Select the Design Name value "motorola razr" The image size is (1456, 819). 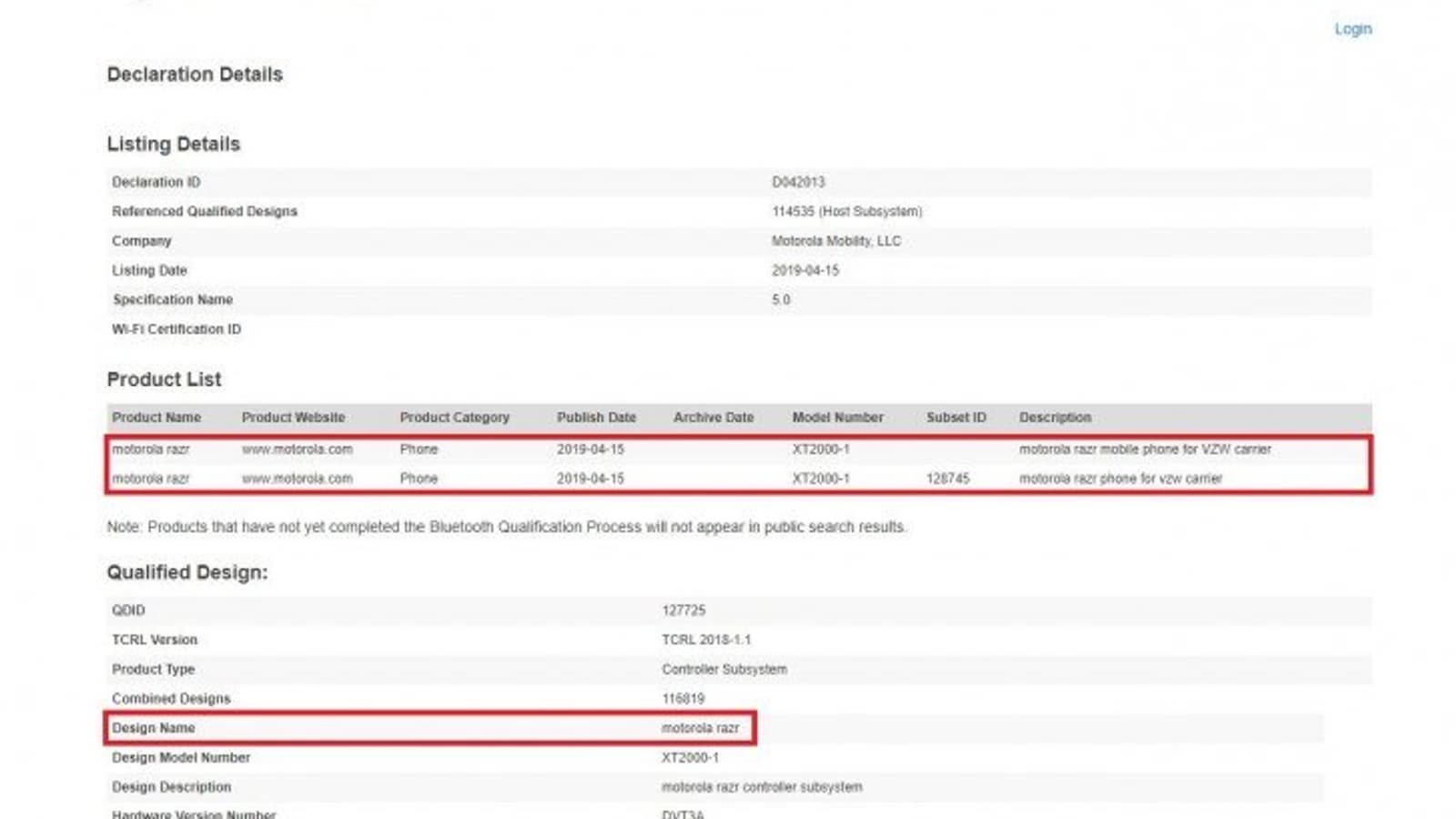[x=701, y=728]
